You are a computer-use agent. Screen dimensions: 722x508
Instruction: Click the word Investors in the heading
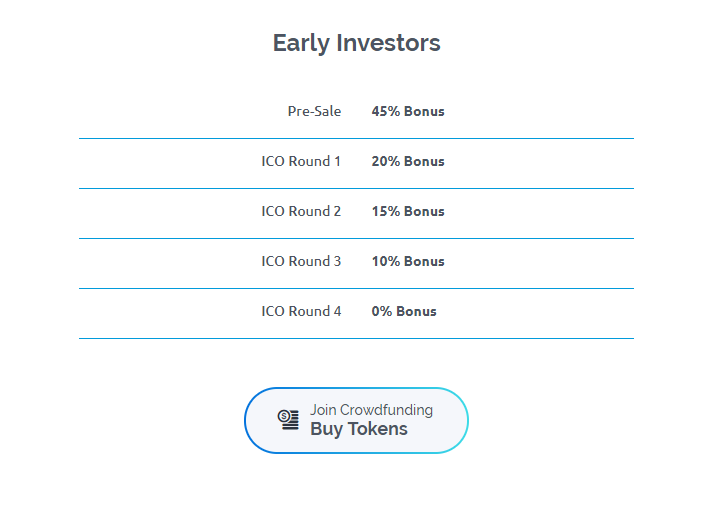(388, 43)
